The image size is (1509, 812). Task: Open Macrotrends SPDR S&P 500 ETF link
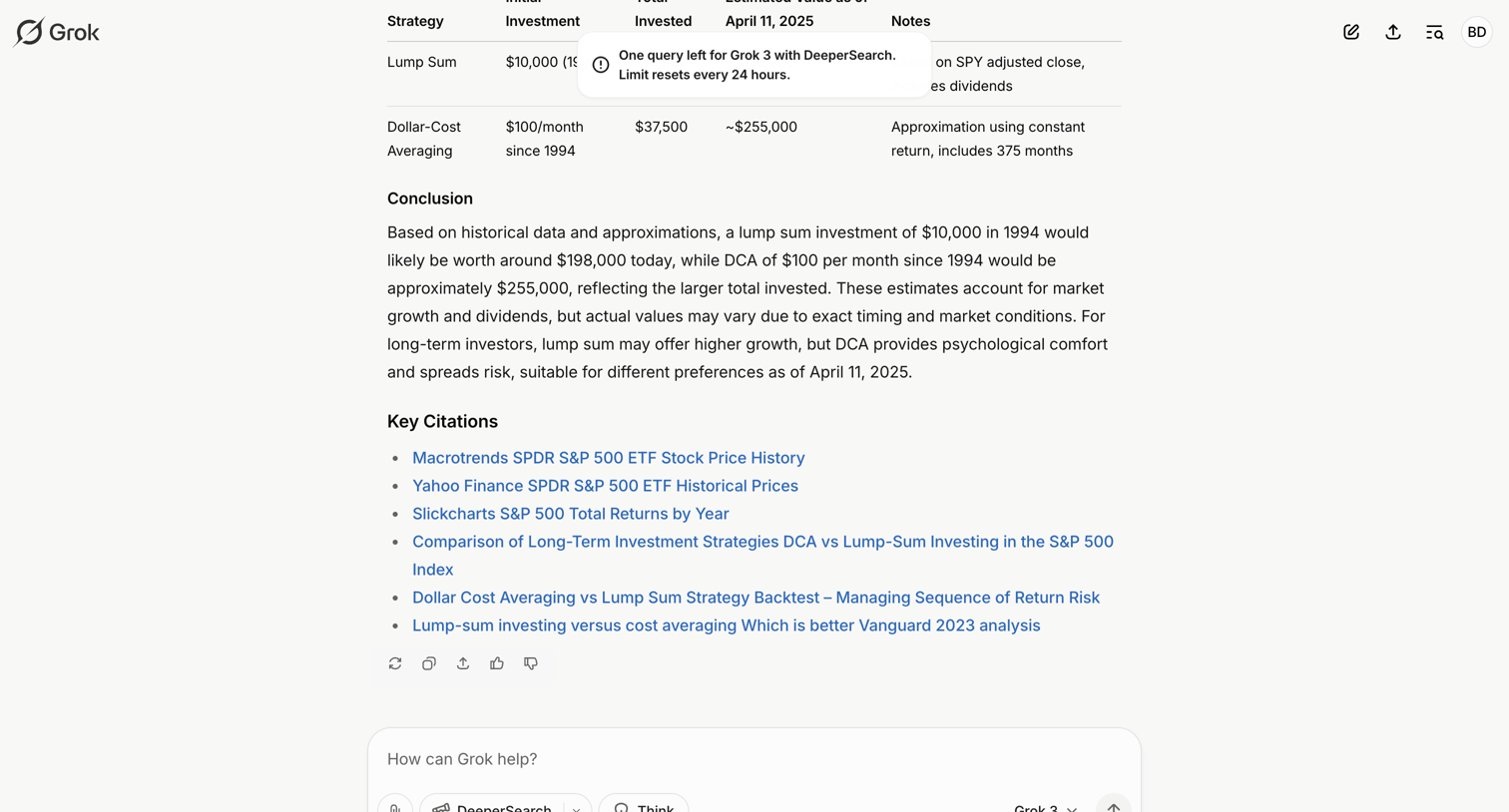tap(609, 458)
